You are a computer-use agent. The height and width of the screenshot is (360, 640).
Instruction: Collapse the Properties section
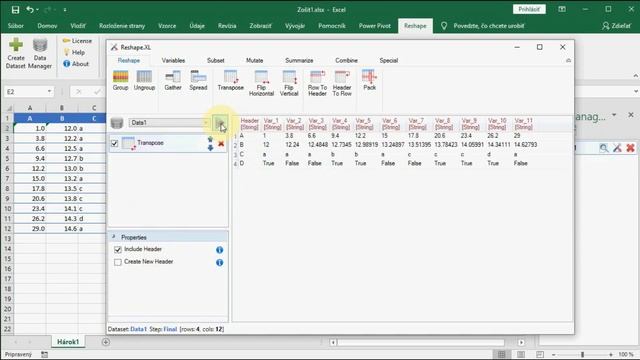click(114, 237)
